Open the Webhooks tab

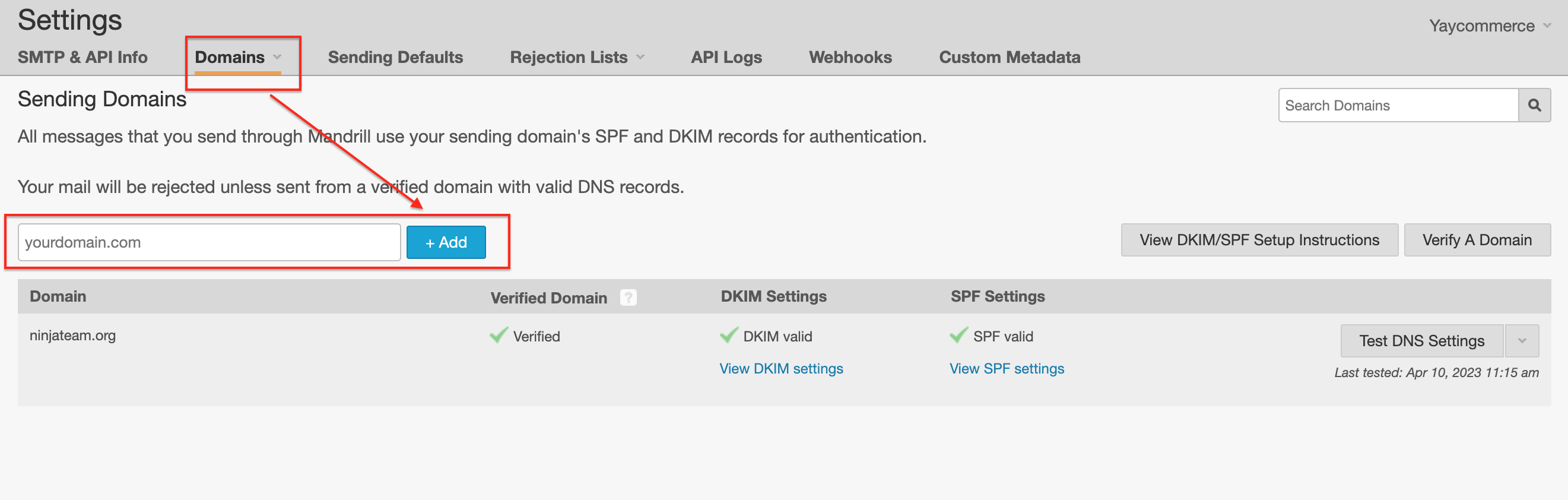coord(850,57)
